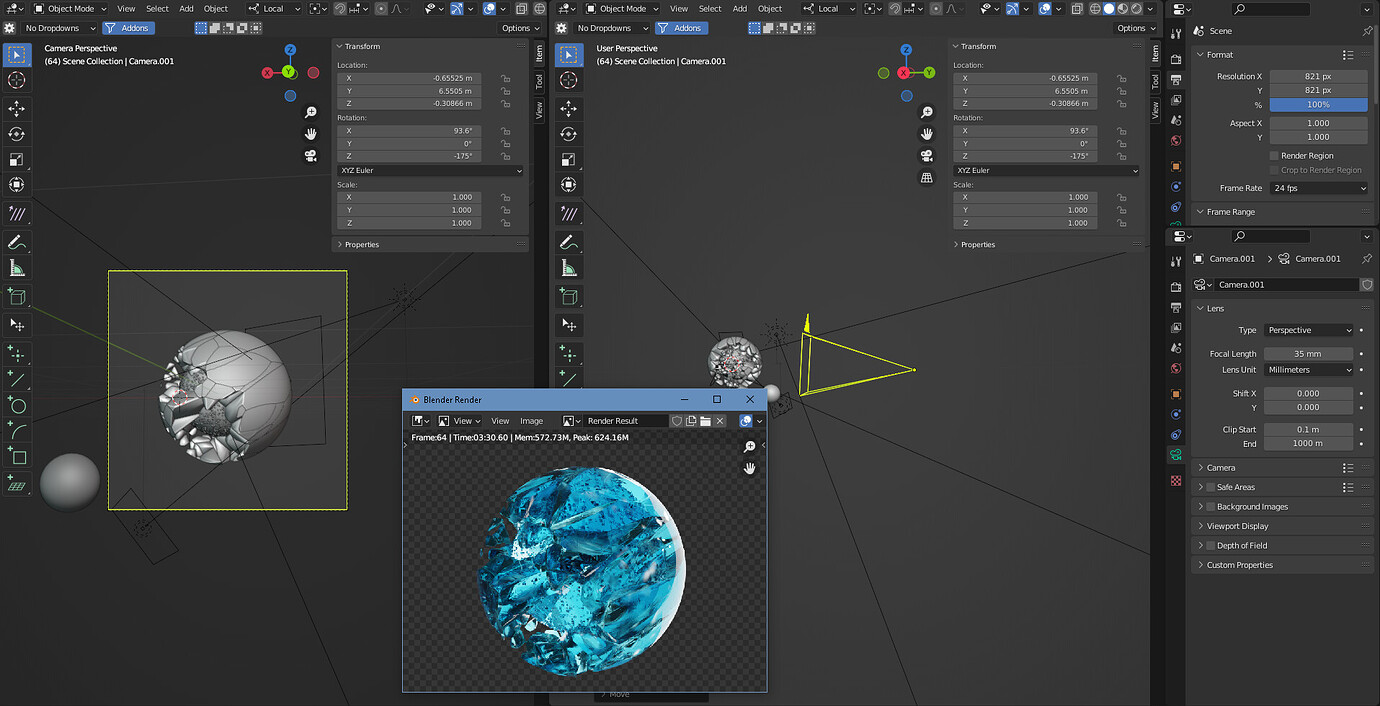
Task: Open Options popover in left viewport
Action: 521,28
